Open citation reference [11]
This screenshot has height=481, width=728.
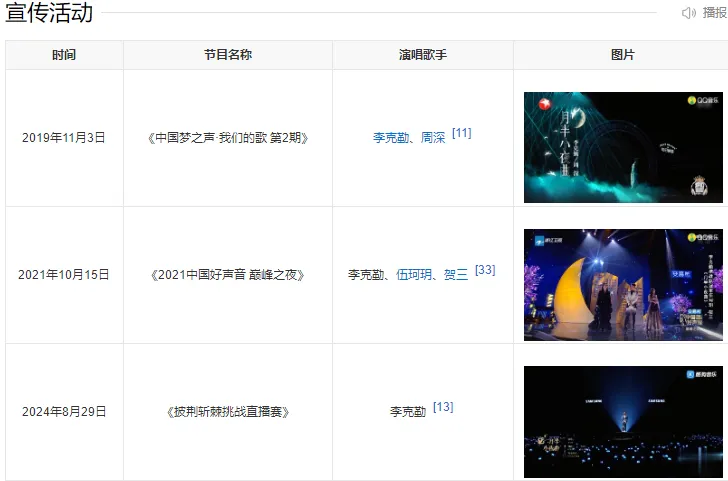(x=462, y=133)
